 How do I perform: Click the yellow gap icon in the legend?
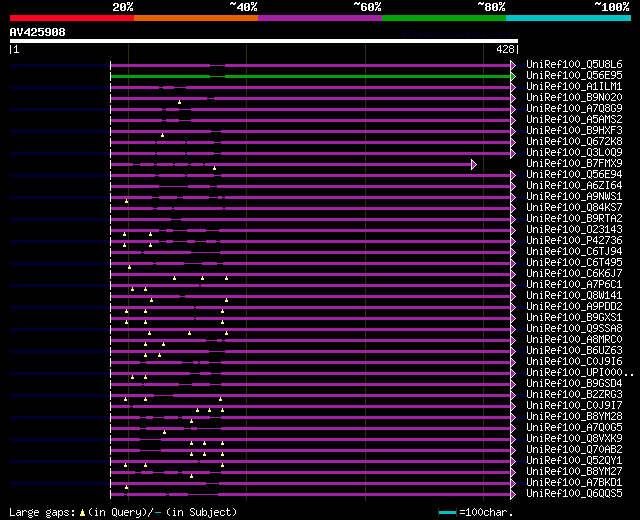coord(82,513)
